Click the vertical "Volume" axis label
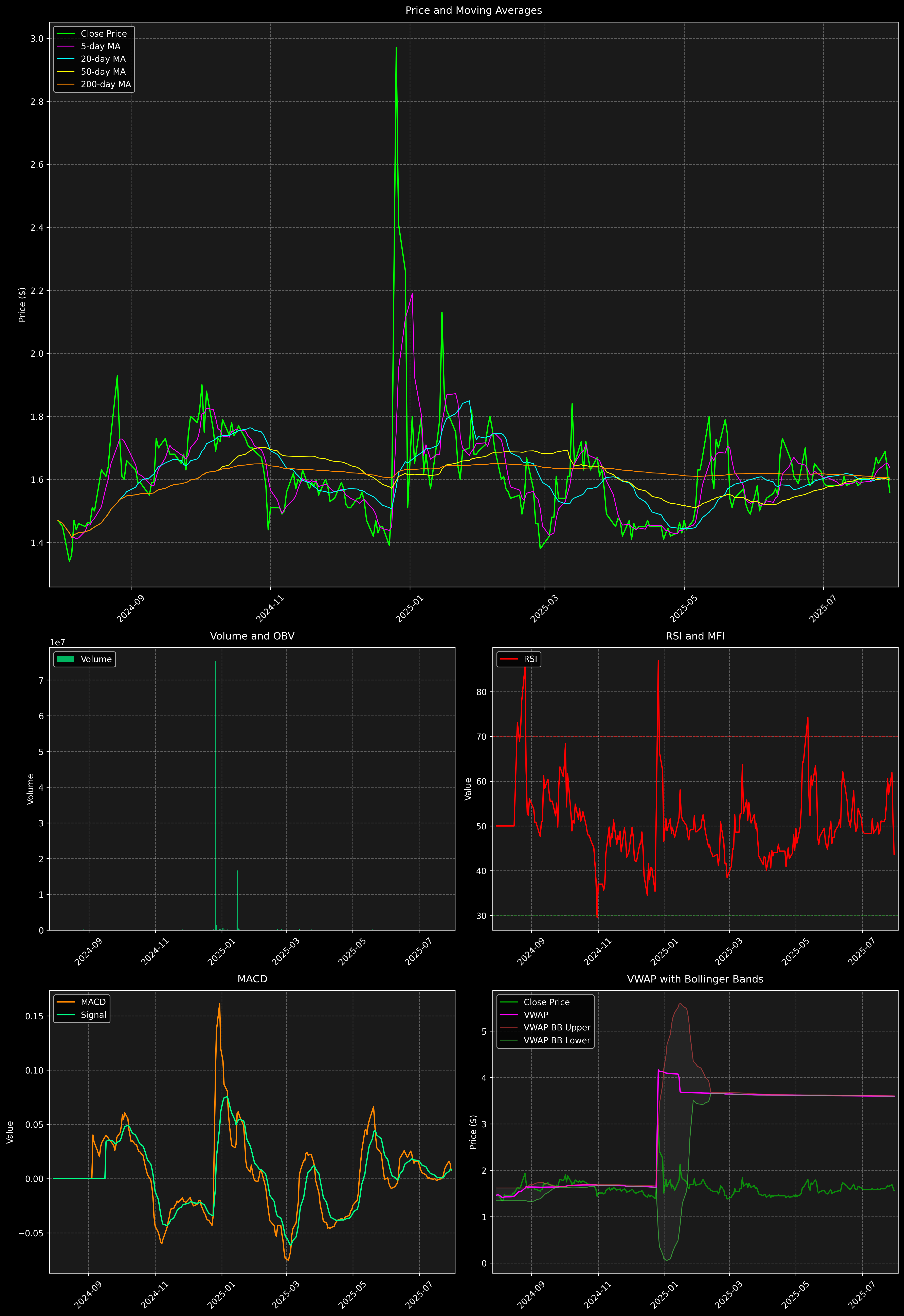 [x=31, y=789]
